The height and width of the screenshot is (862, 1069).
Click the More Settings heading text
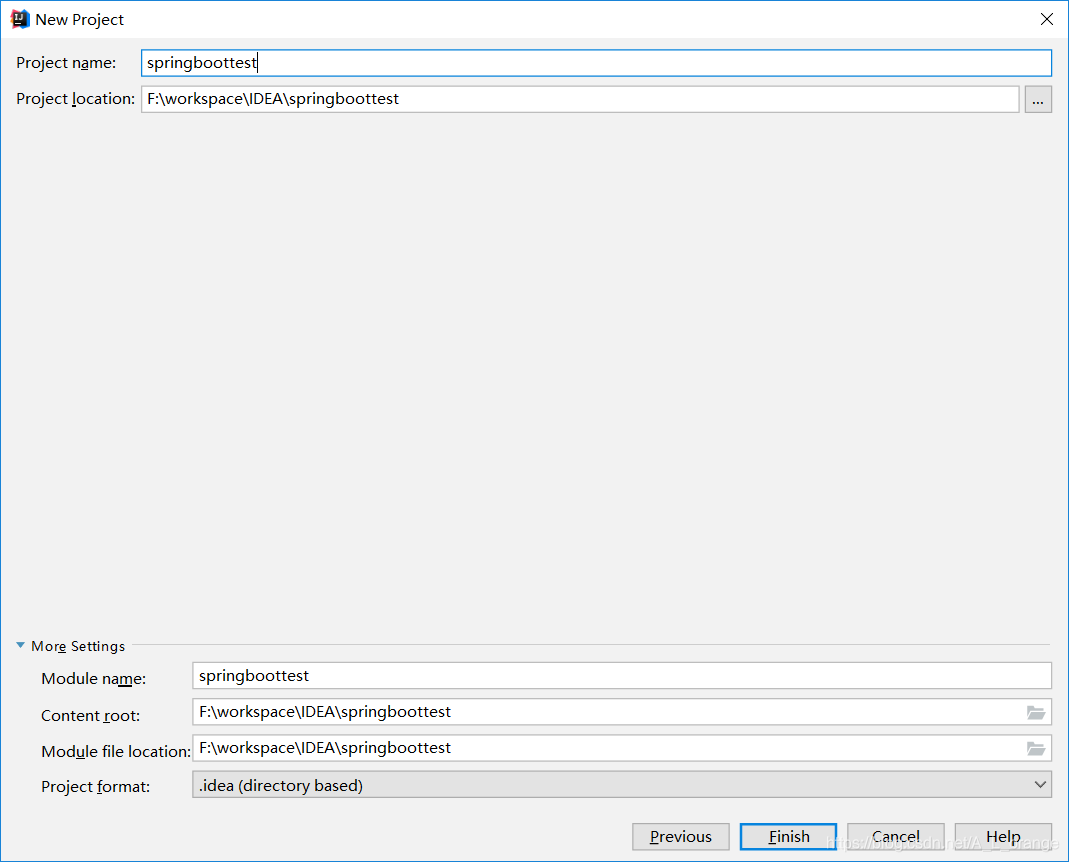78,646
